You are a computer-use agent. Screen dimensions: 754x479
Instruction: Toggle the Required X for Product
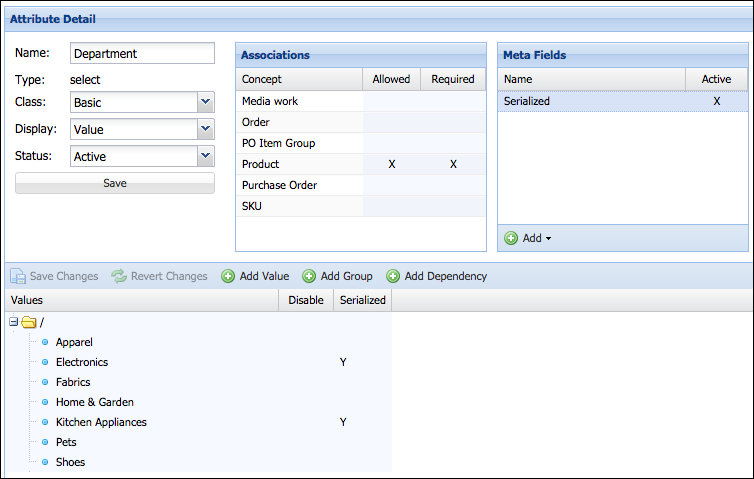453,164
